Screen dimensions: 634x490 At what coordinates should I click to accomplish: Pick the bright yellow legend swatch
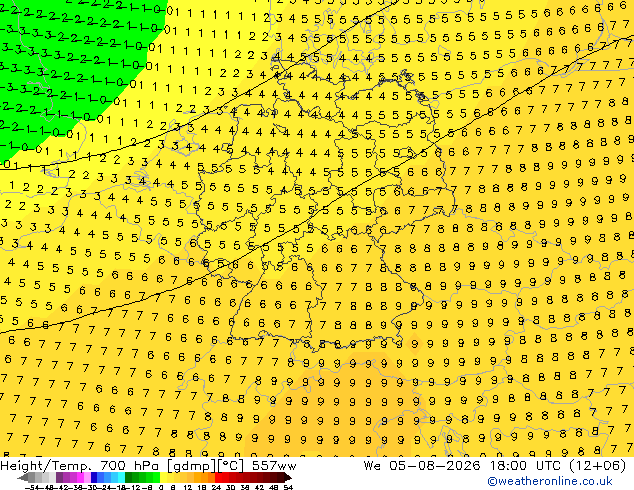[163, 478]
